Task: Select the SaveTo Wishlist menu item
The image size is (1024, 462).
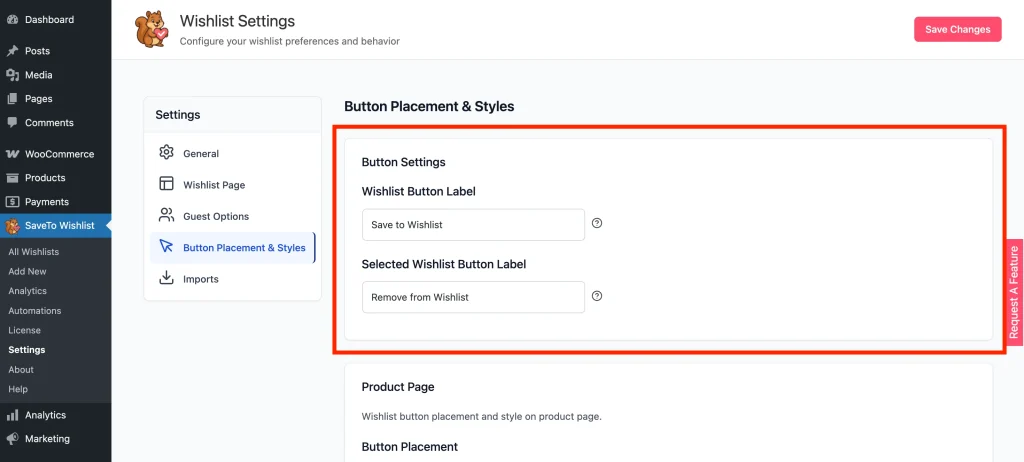Action: (56, 225)
